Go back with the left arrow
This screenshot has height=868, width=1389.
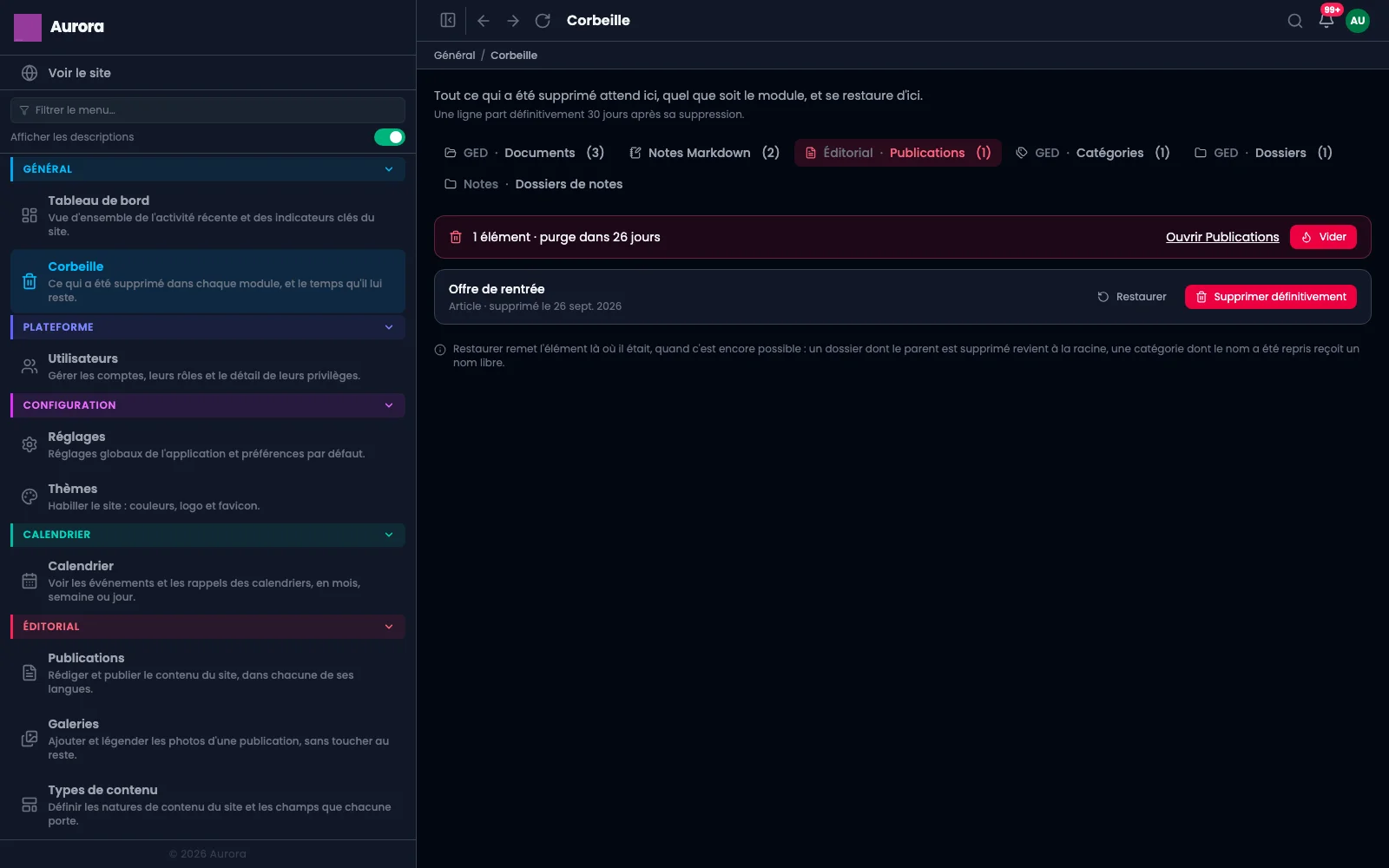[x=484, y=20]
